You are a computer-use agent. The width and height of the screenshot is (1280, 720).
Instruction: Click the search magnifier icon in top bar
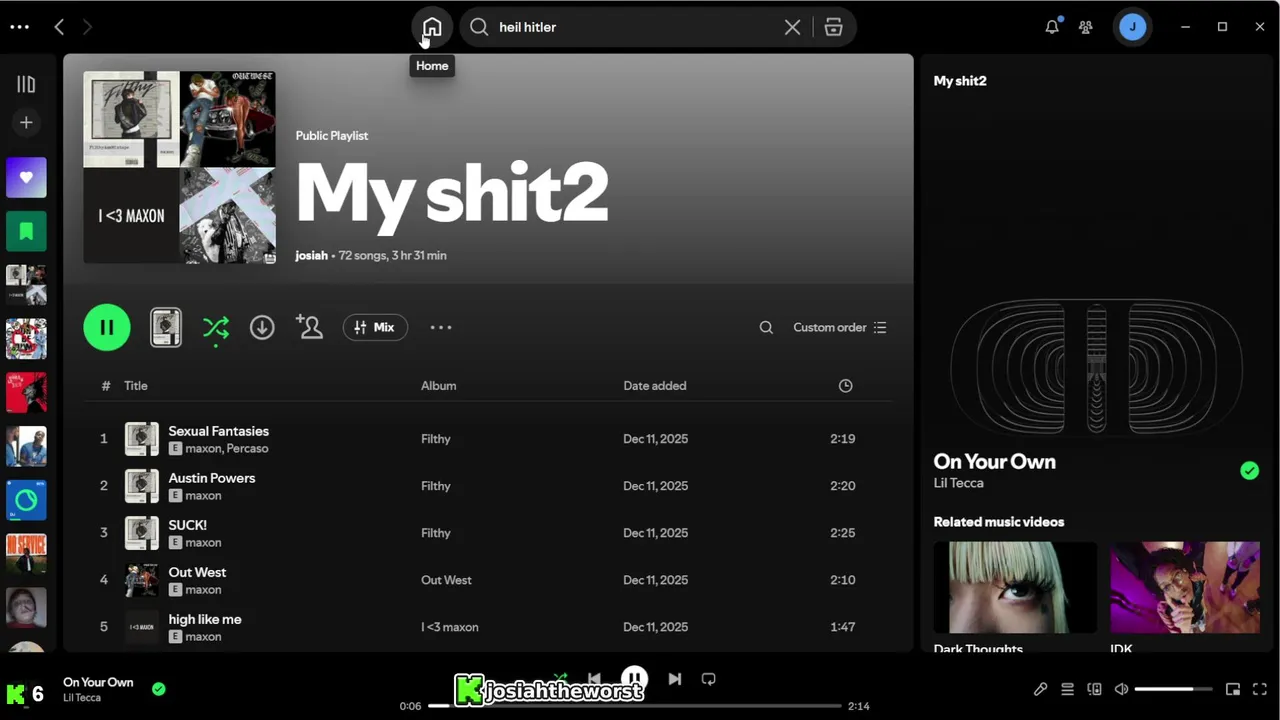pyautogui.click(x=479, y=27)
